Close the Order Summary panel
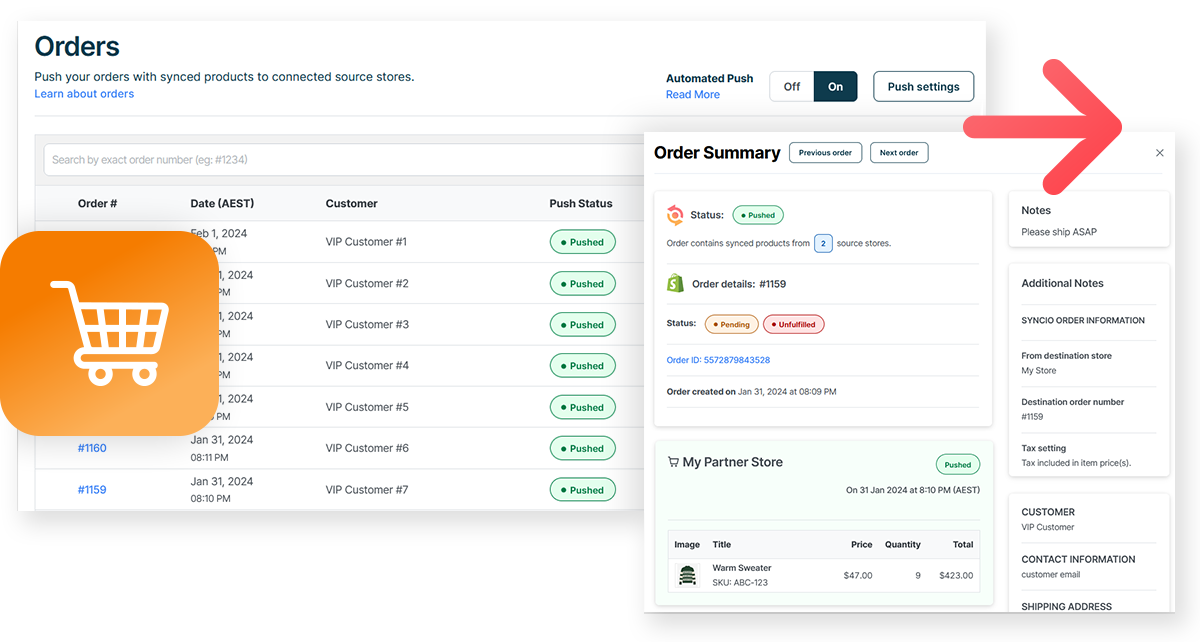Image resolution: width=1200 pixels, height=642 pixels. pyautogui.click(x=1159, y=152)
